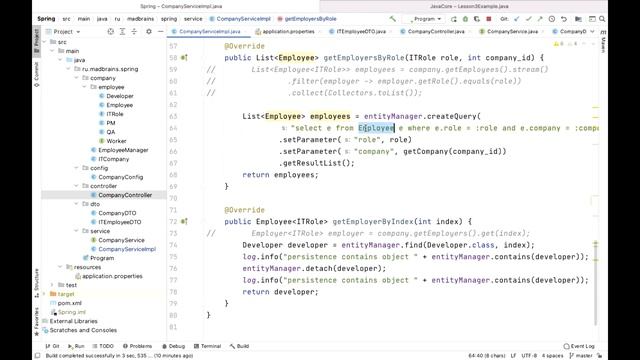This screenshot has height=360, width=640.
Task: Run with coverage icon in toolbar
Action: tap(477, 19)
